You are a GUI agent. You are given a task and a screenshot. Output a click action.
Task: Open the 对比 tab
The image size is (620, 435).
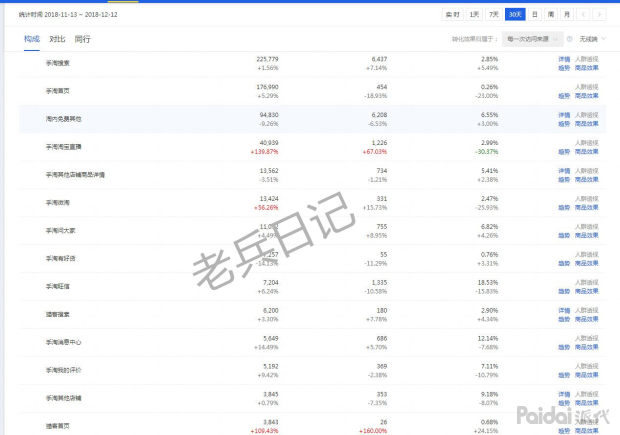tap(57, 39)
